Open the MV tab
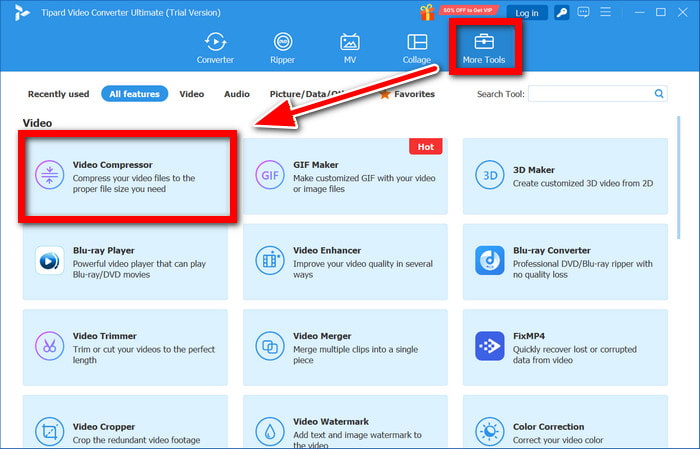Image resolution: width=700 pixels, height=449 pixels. coord(349,49)
